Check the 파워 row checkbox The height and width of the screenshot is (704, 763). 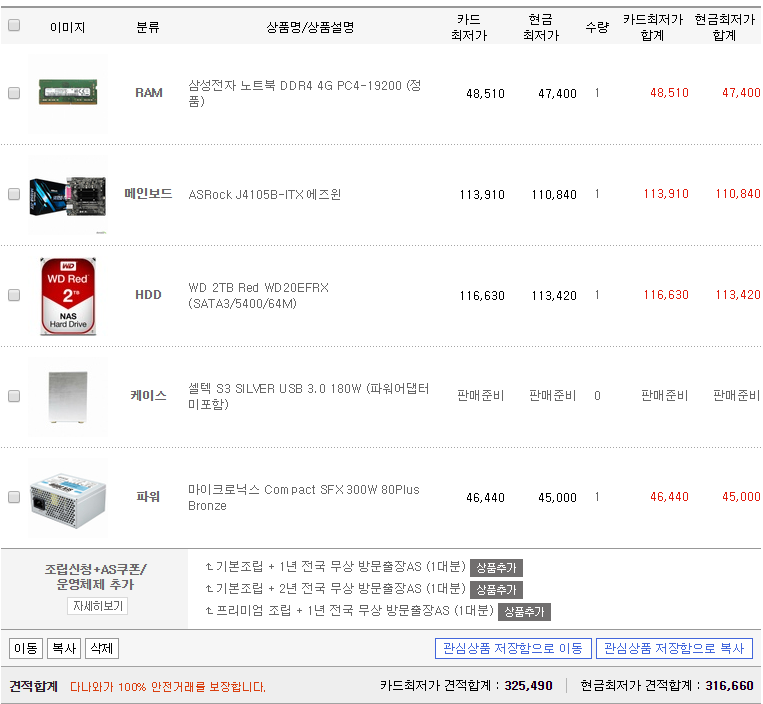click(14, 497)
